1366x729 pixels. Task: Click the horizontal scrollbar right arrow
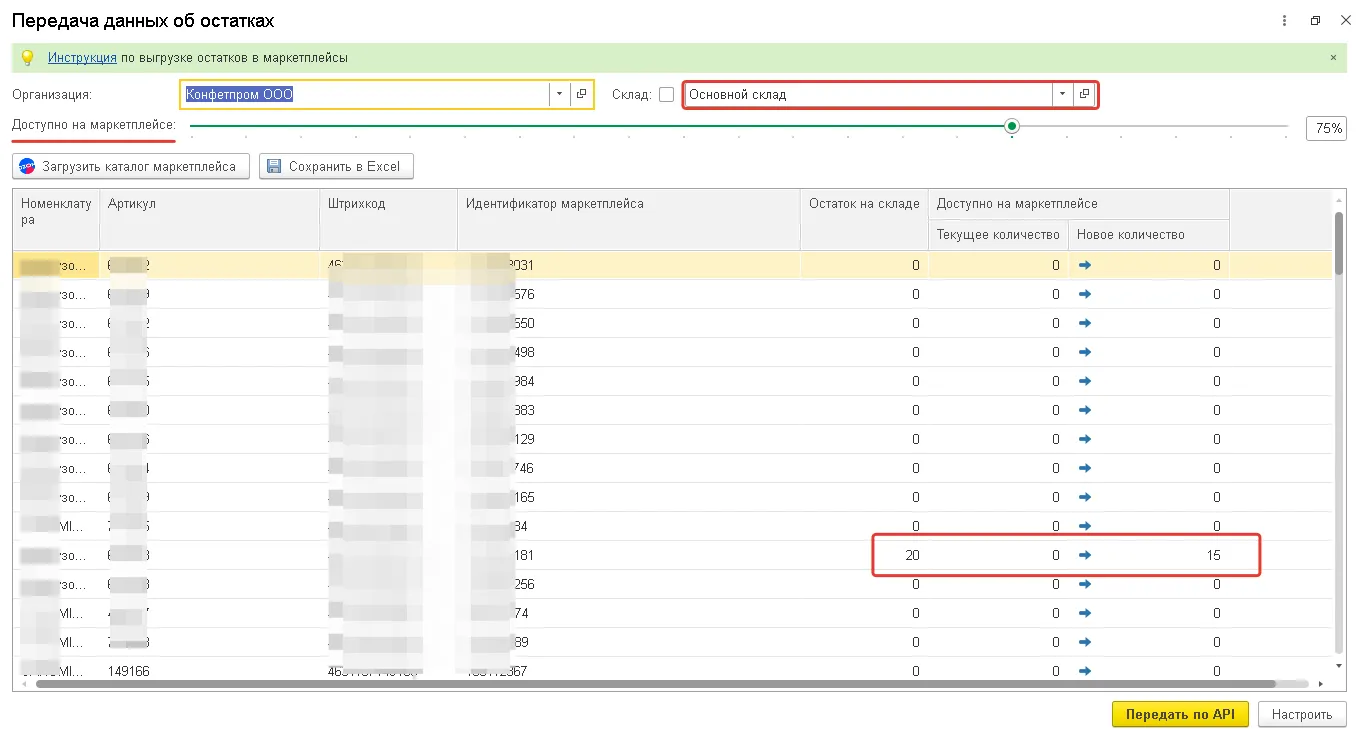point(1320,684)
